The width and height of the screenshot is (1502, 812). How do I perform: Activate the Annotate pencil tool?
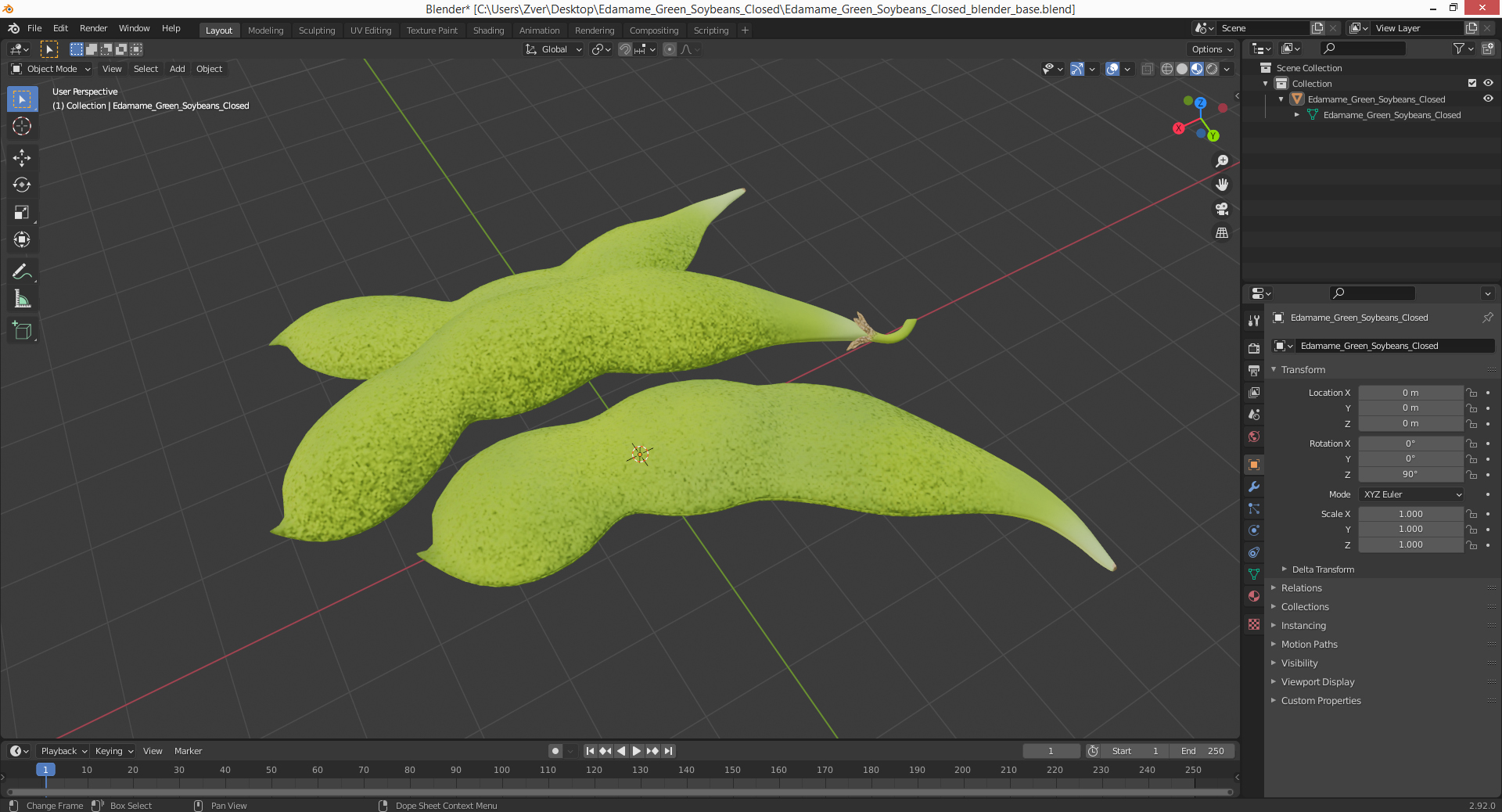click(22, 271)
